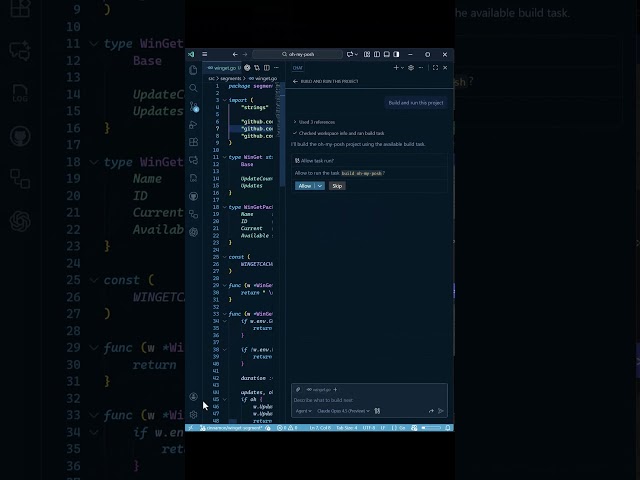Click the oh-my-posh command center search box

pos(298,54)
